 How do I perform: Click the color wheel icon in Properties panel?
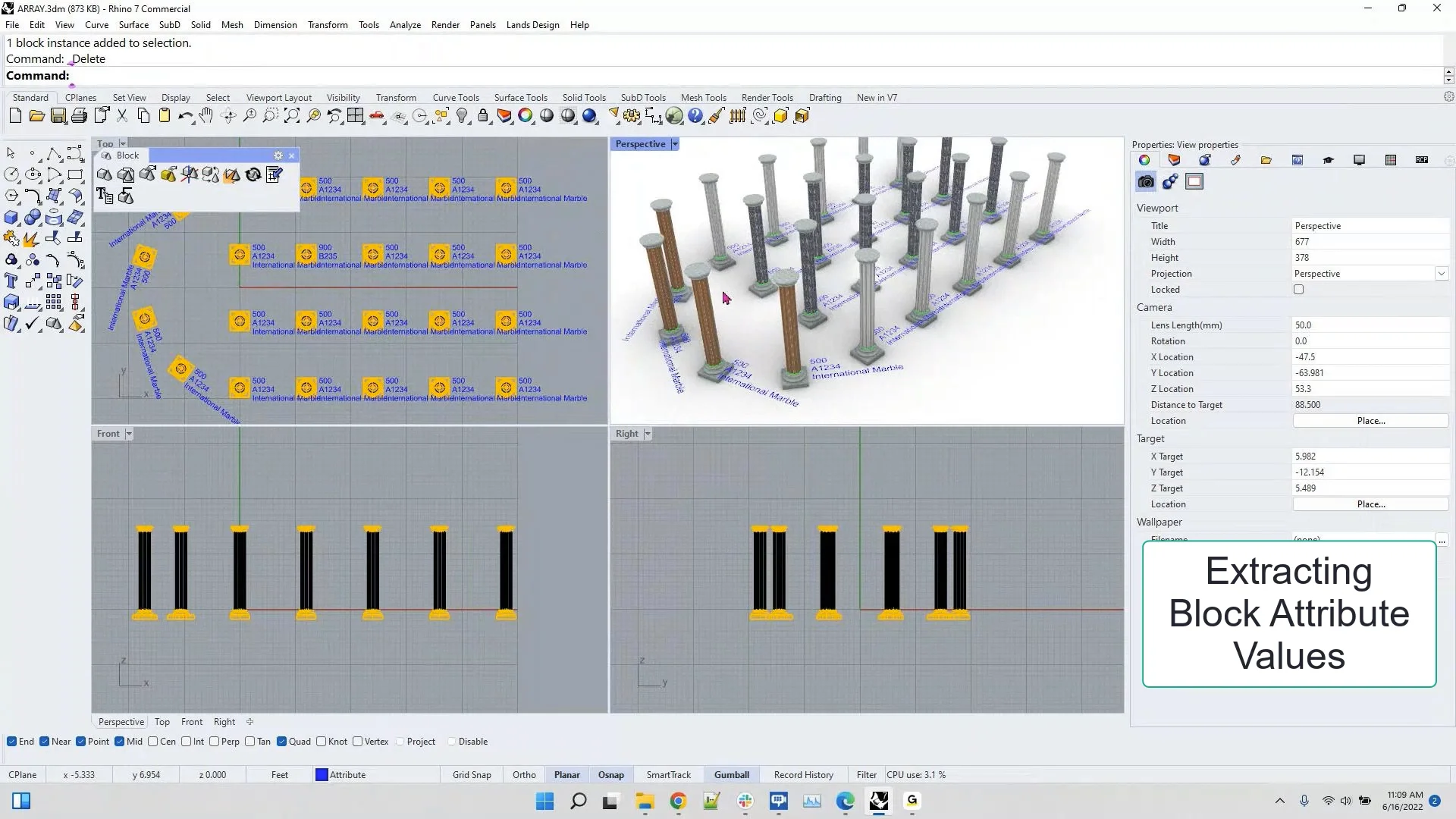tap(1145, 160)
